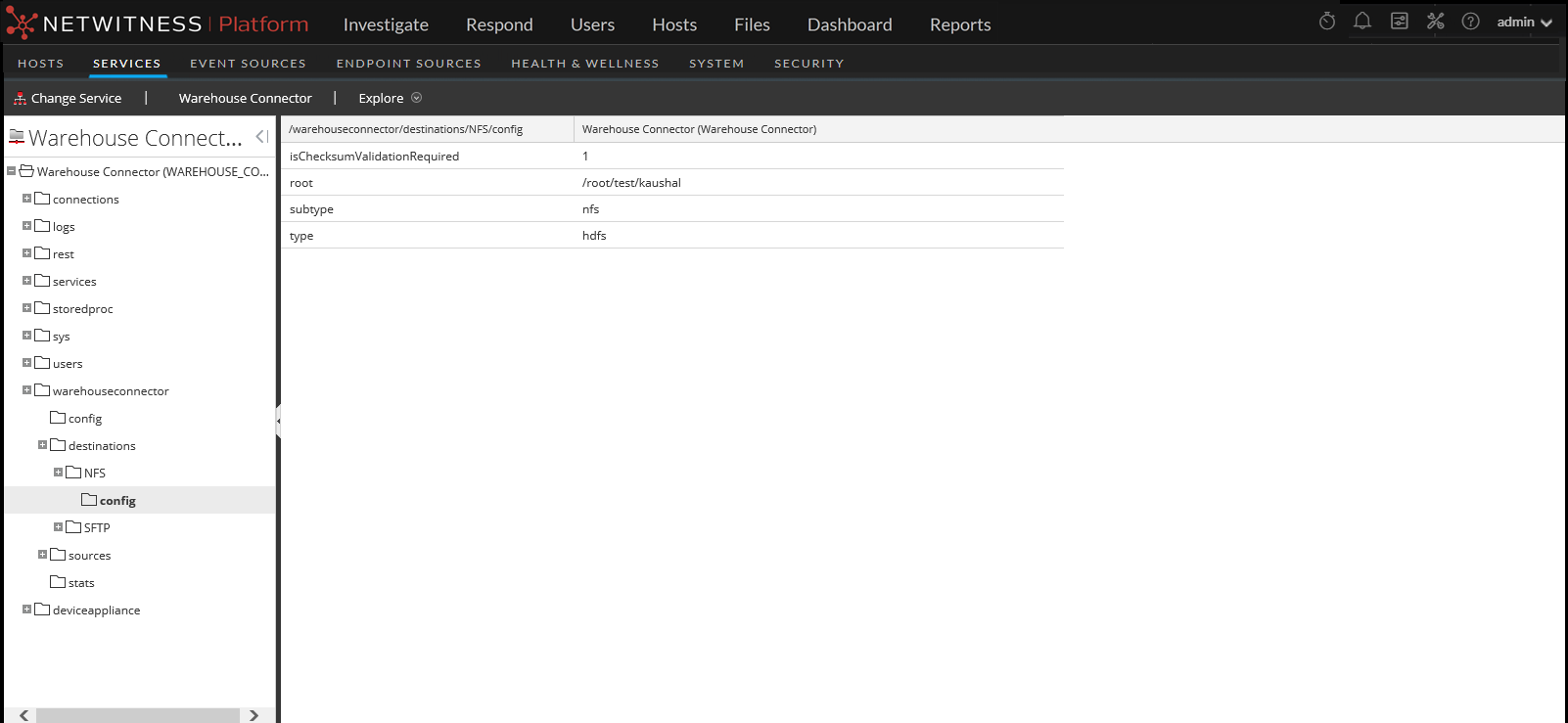Click the panel splitter collapse handle
Viewport: 1568px width, 723px height.
(x=278, y=421)
